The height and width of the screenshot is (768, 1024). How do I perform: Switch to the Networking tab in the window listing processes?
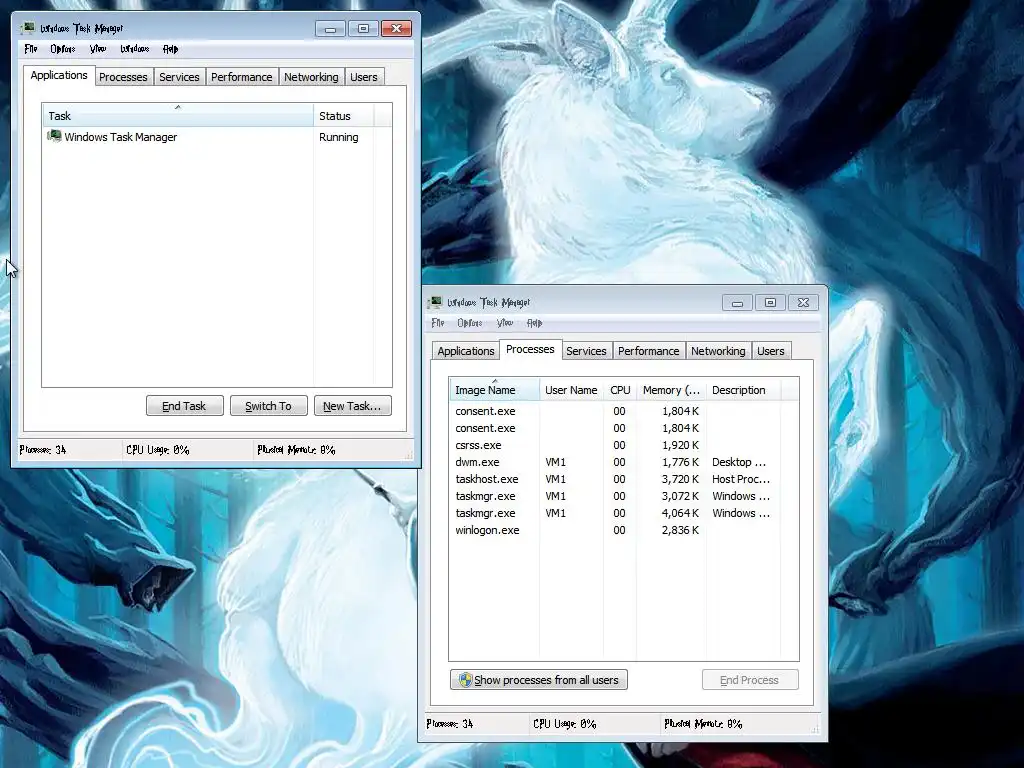point(718,351)
